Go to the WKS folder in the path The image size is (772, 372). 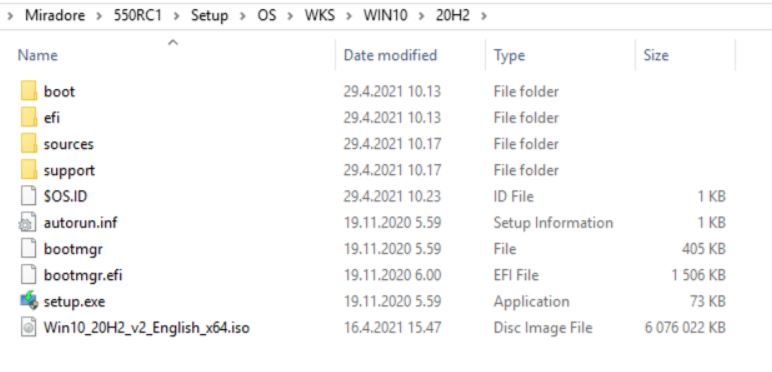320,16
